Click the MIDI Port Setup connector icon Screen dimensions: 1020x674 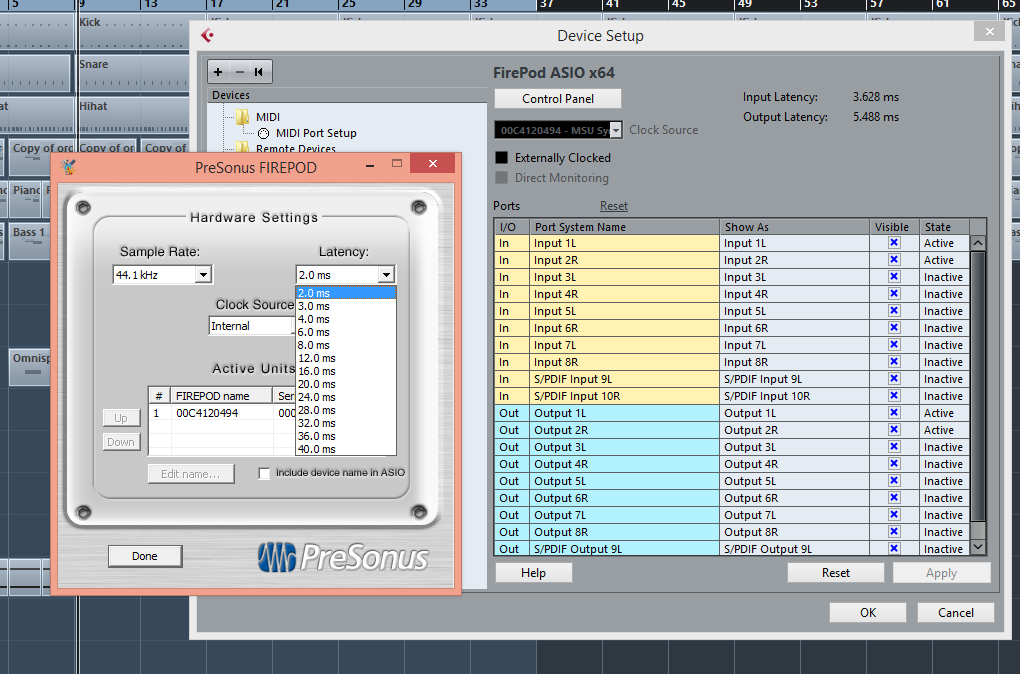coord(263,133)
